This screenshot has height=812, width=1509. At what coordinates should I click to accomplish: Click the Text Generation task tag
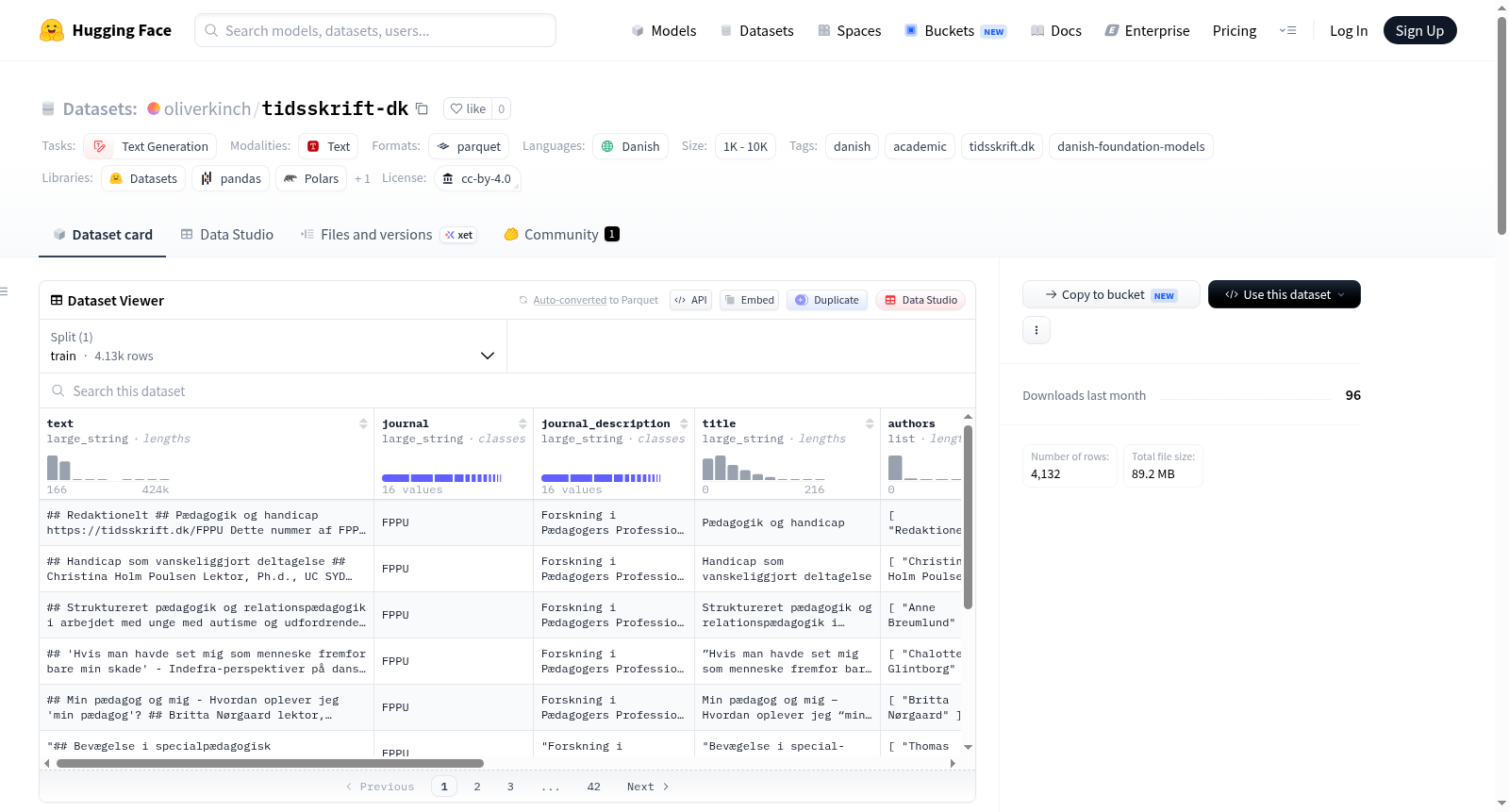tap(150, 146)
